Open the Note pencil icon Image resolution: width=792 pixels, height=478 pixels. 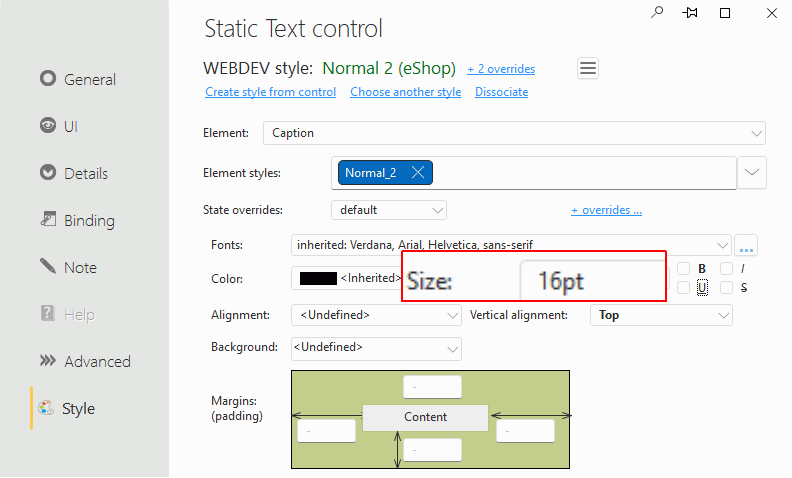(x=48, y=266)
